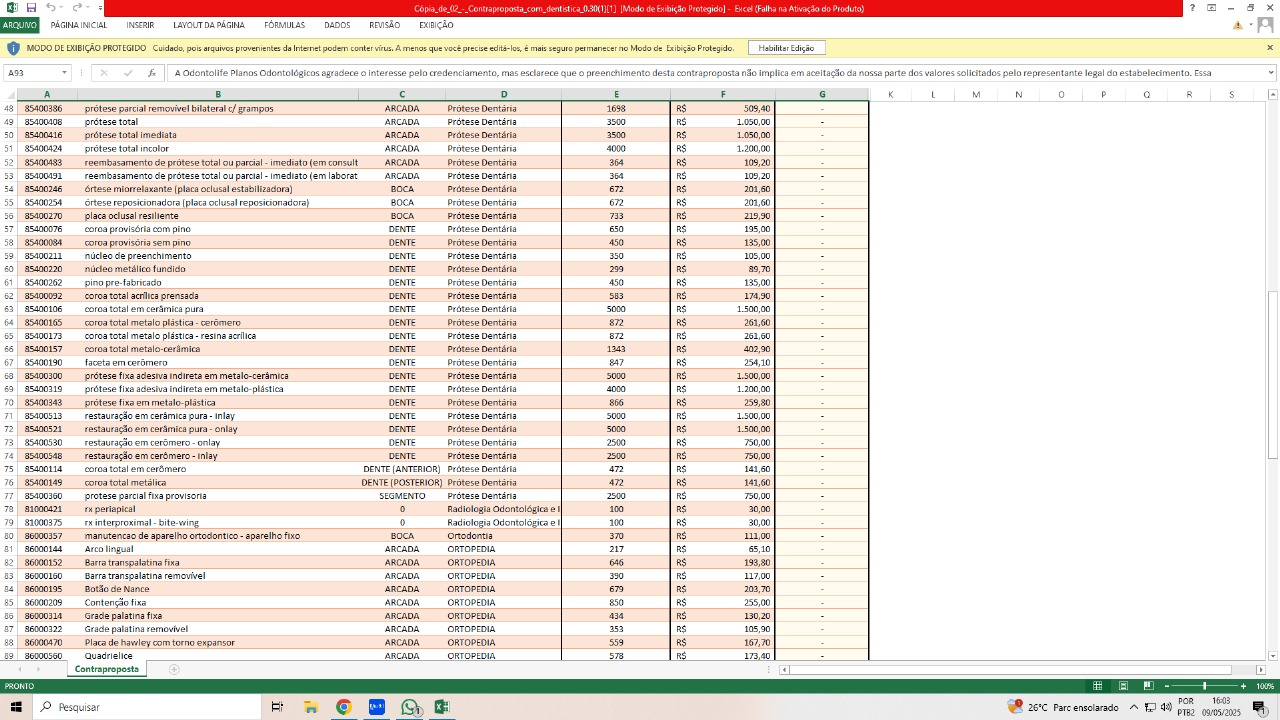Switch to the FÓRMULAS ribbon tab

click(x=285, y=25)
